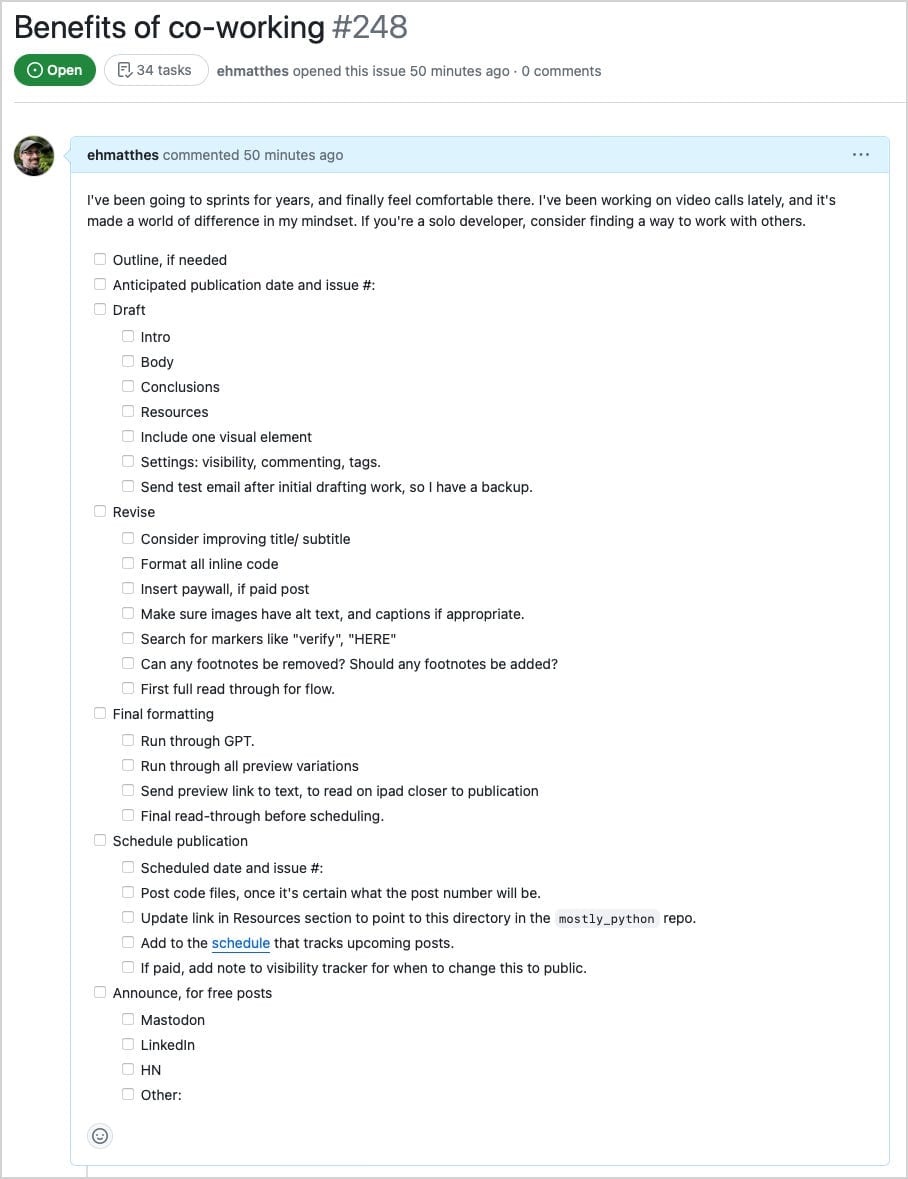Open the "schedule" link in the task list
Image resolution: width=908 pixels, height=1179 pixels.
241,943
